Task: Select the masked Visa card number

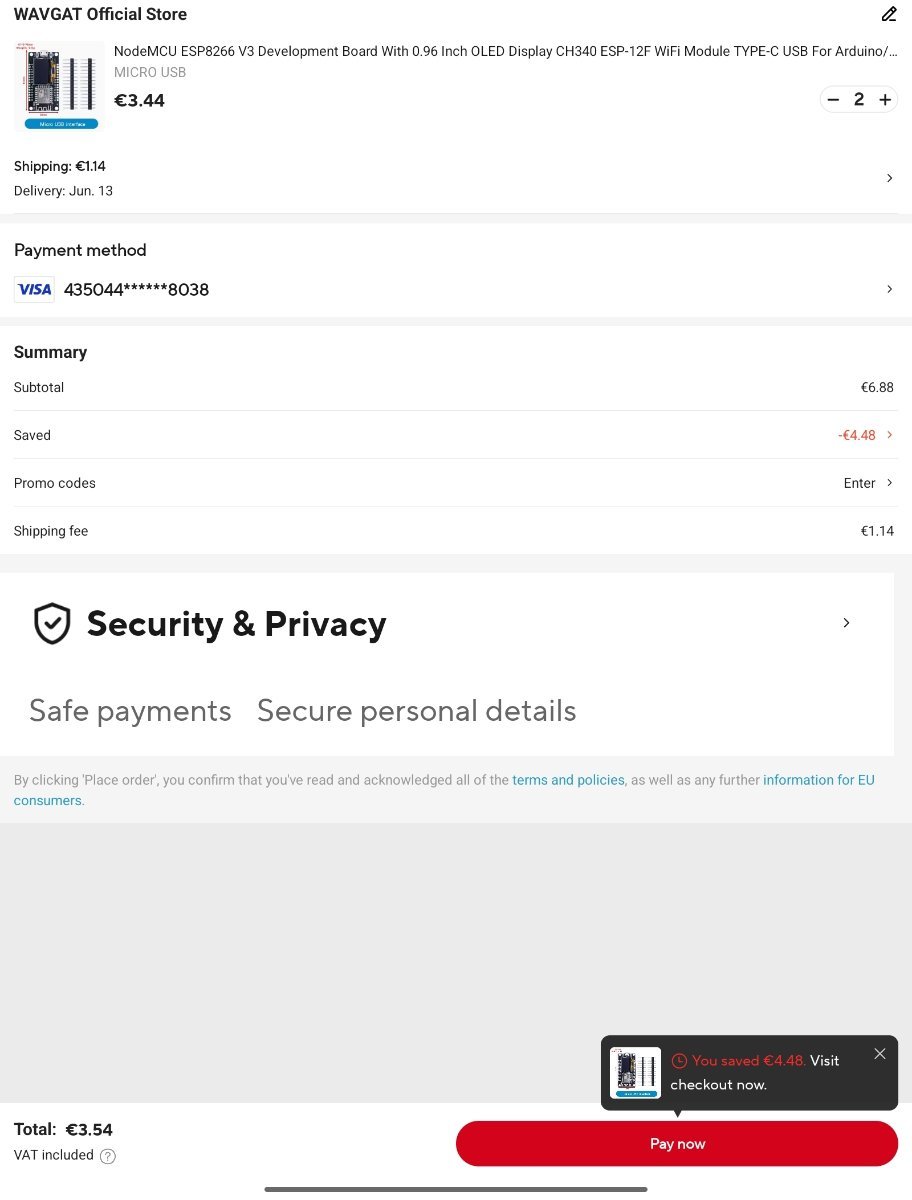Action: coord(136,290)
